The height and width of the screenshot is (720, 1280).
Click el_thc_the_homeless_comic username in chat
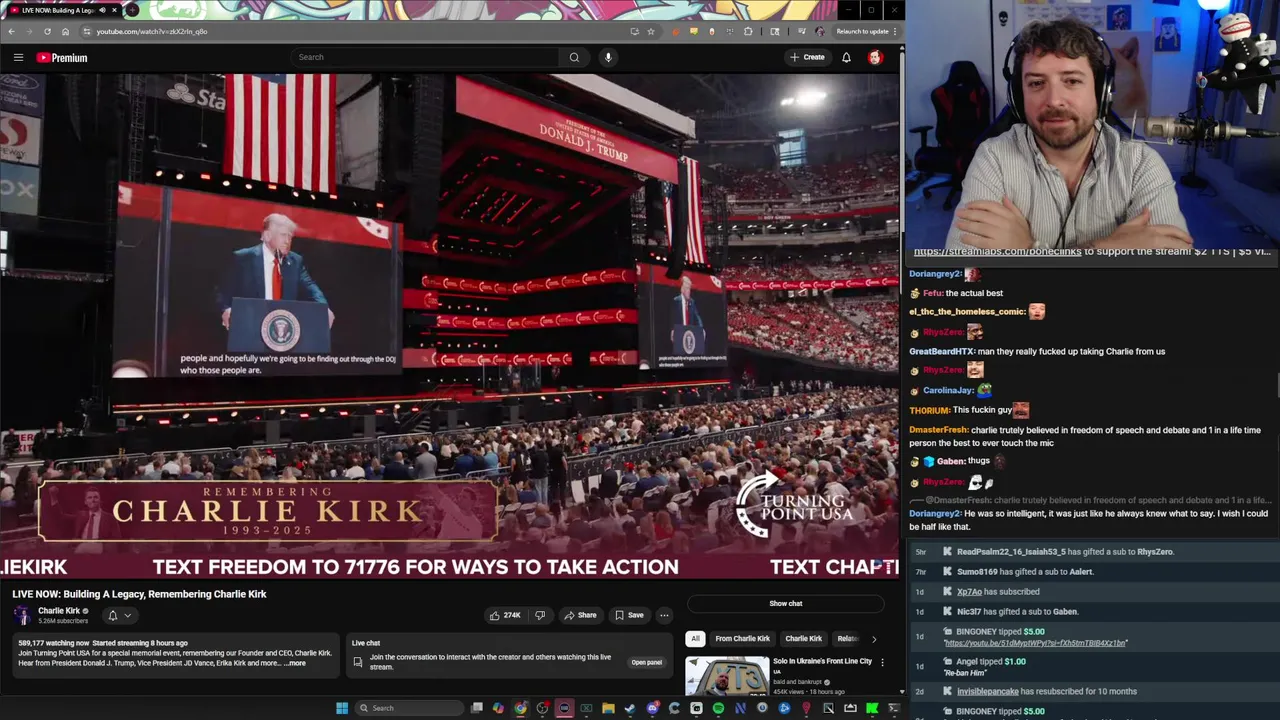click(966, 312)
